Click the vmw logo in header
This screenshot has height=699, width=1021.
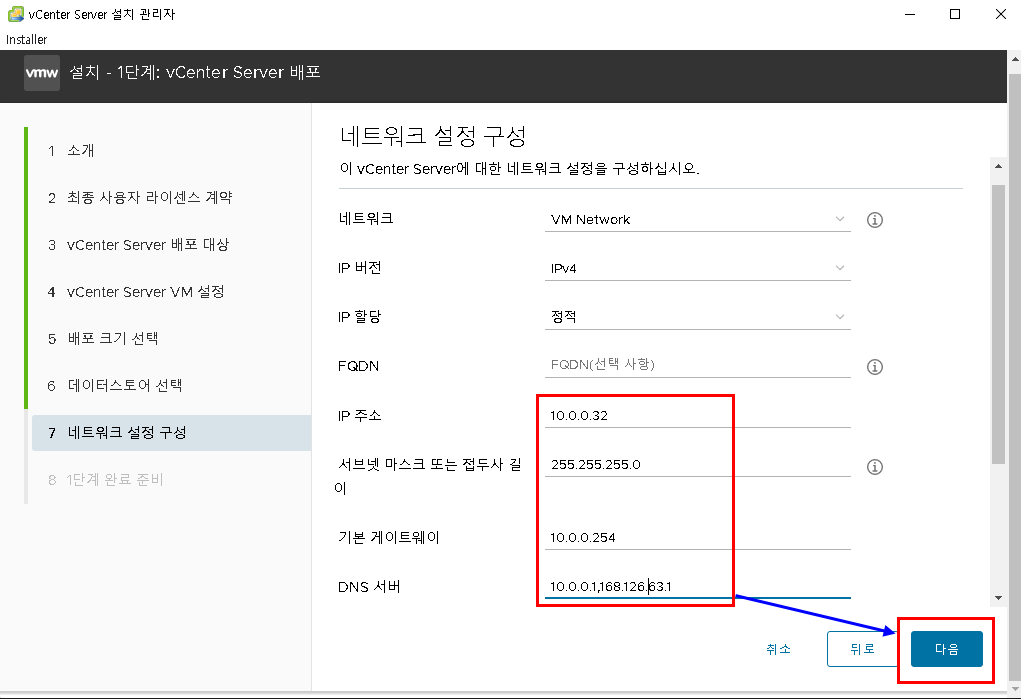coord(42,73)
